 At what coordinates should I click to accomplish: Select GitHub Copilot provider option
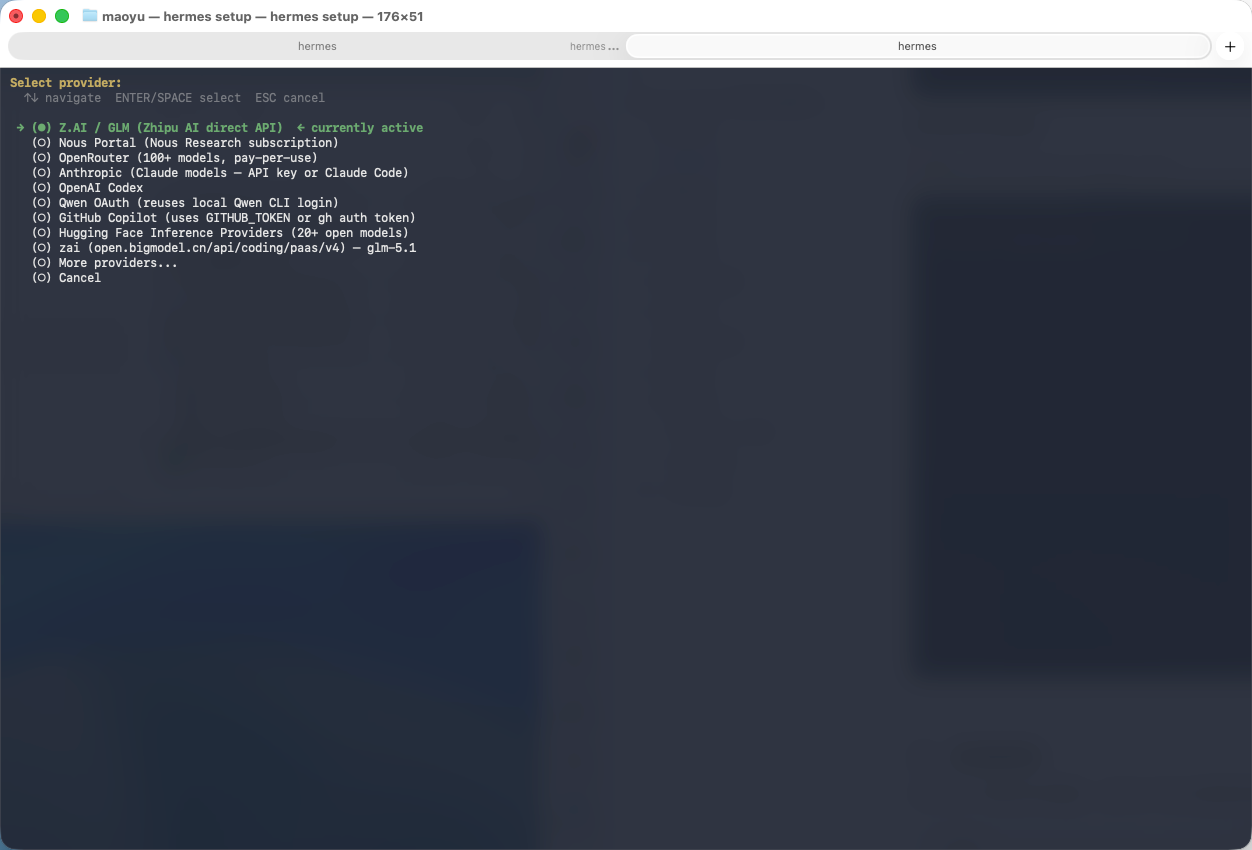click(236, 218)
